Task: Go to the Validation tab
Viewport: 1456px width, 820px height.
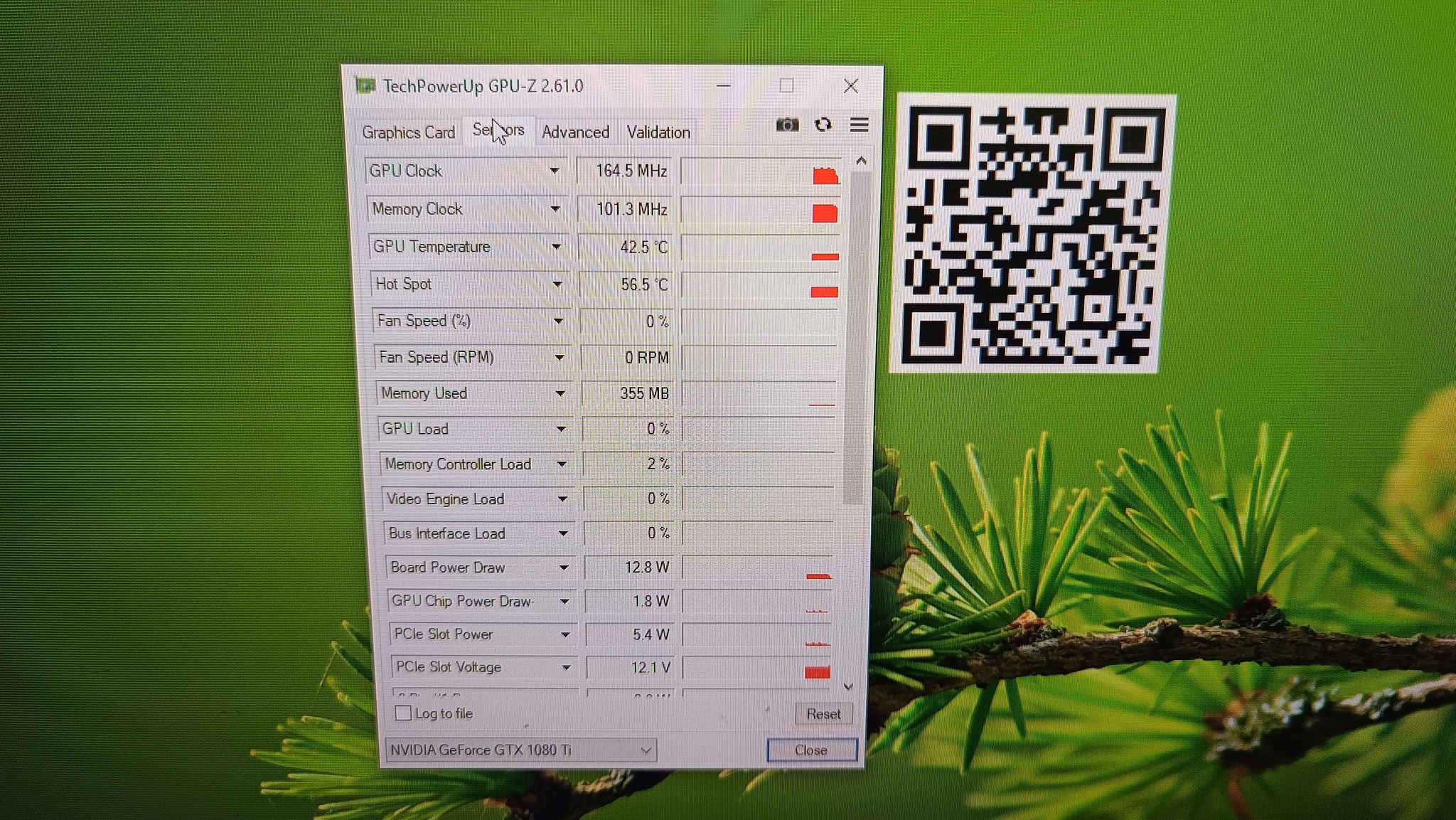Action: tap(658, 132)
